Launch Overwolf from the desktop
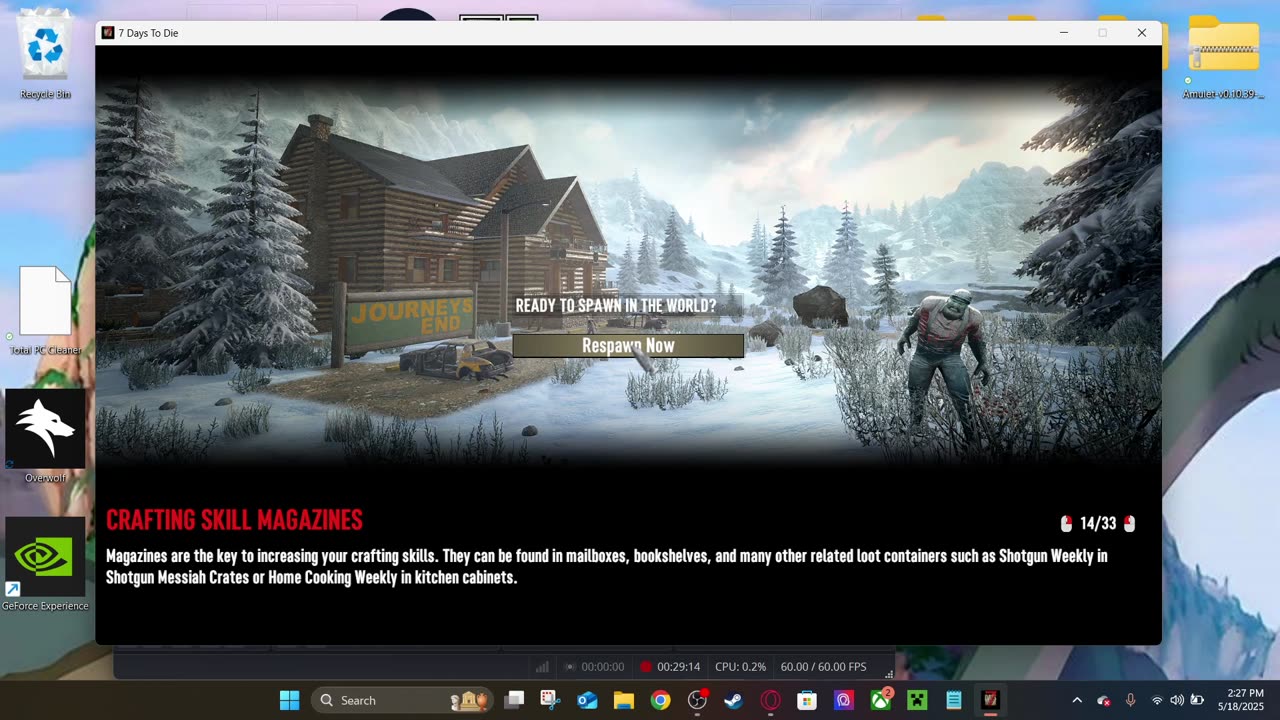The width and height of the screenshot is (1280, 720). coord(45,437)
